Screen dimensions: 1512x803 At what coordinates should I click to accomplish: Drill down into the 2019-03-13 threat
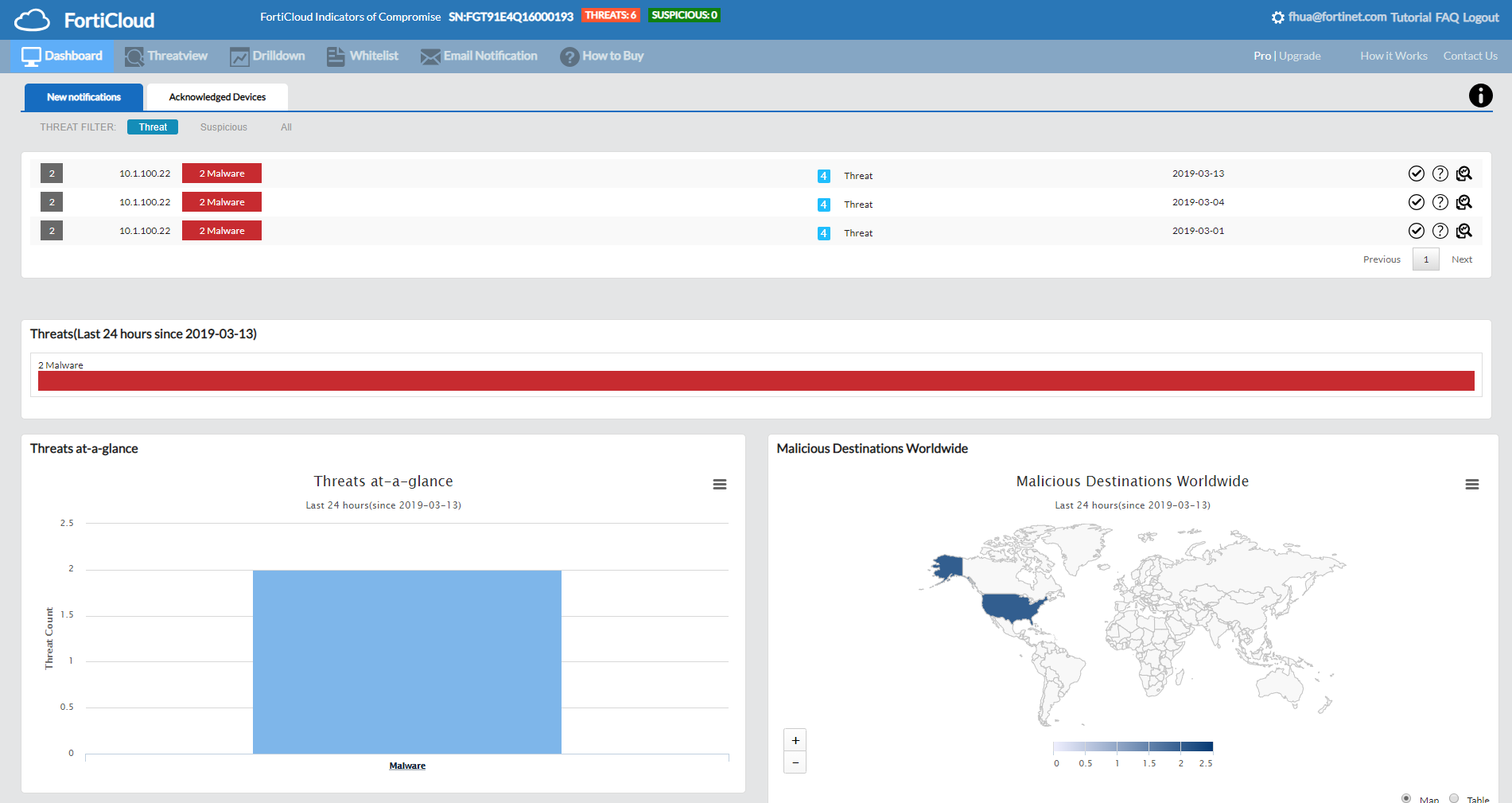tap(1464, 173)
